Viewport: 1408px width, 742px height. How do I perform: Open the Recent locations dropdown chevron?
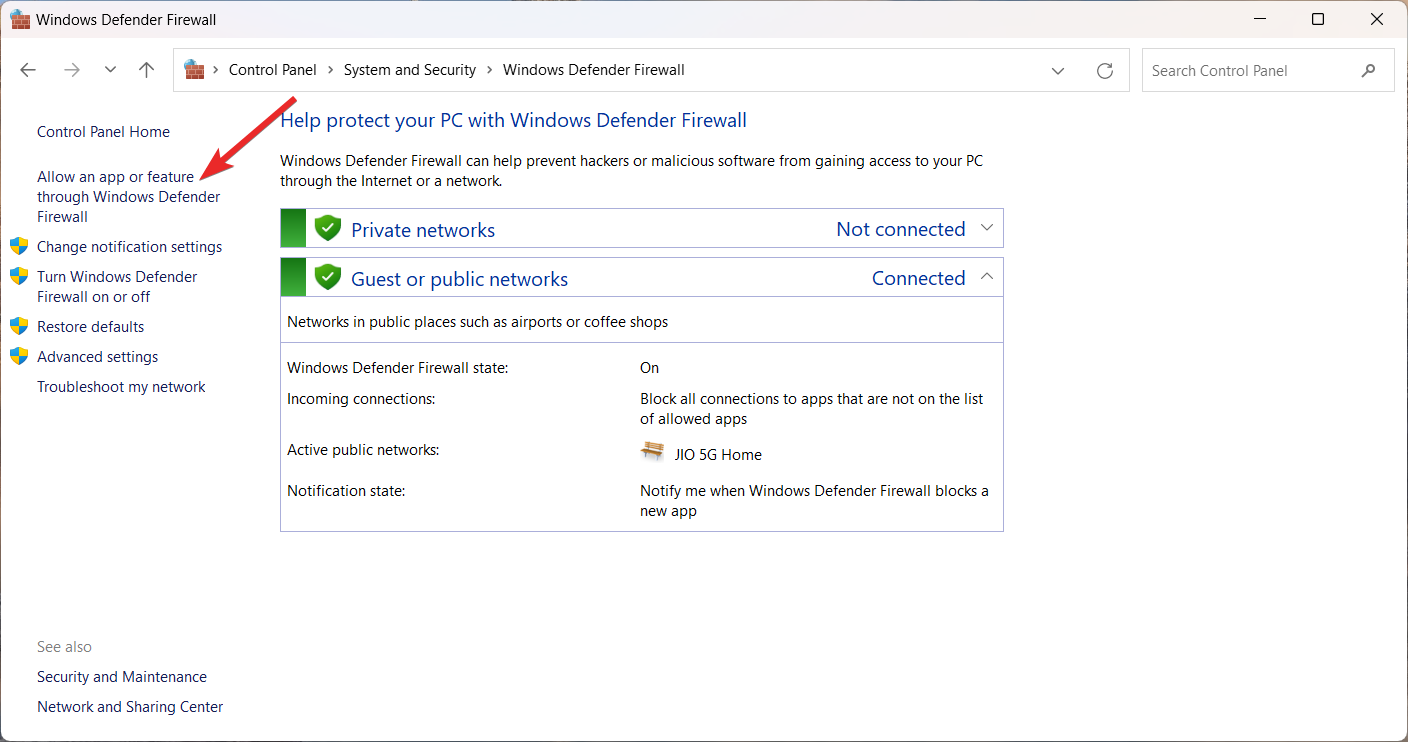(110, 70)
